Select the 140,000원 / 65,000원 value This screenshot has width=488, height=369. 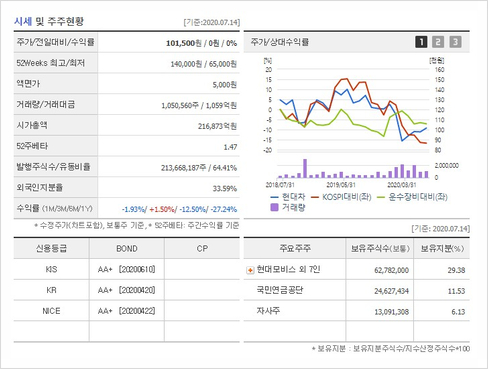204,64
